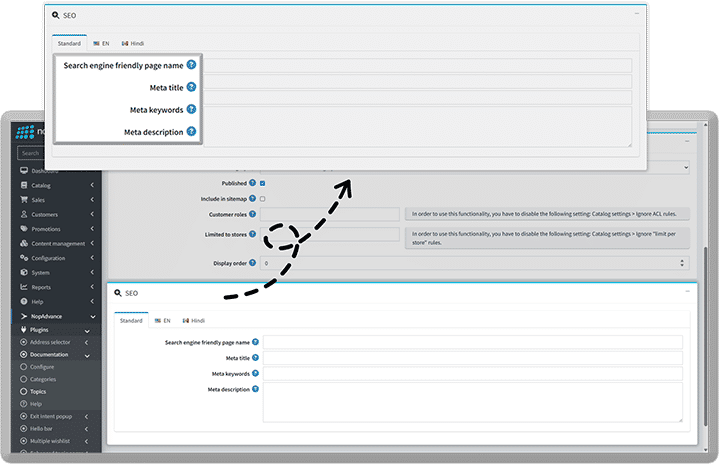
Task: Click the Display order number field
Action: [475, 263]
